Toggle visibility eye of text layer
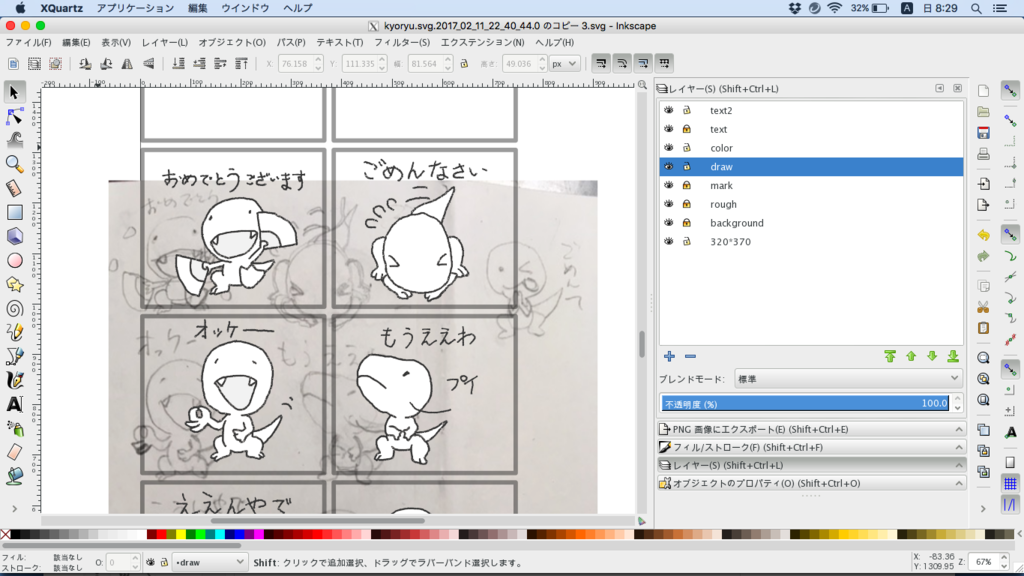1024x576 pixels. click(669, 129)
